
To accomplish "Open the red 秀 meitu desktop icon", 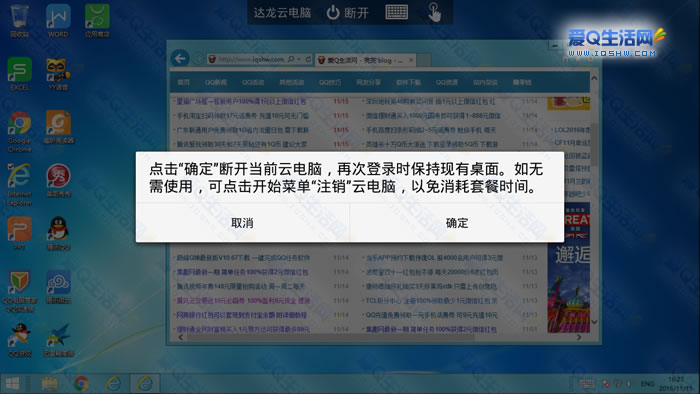I will pyautogui.click(x=58, y=180).
